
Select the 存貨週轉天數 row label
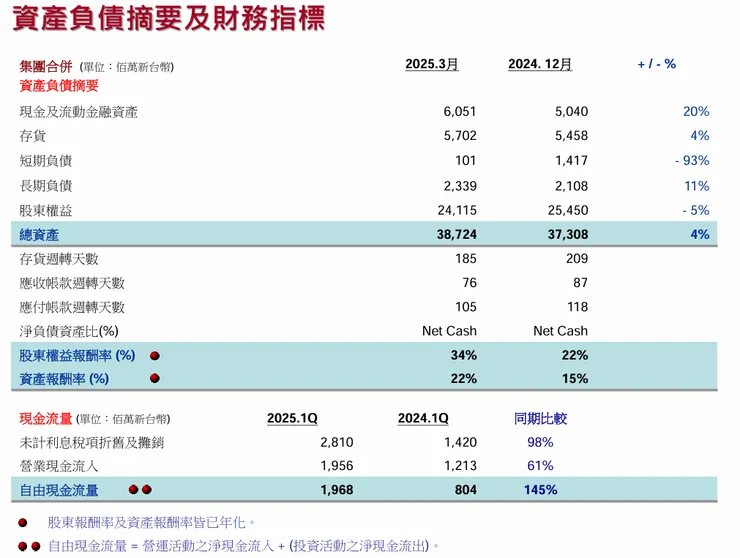[x=59, y=259]
